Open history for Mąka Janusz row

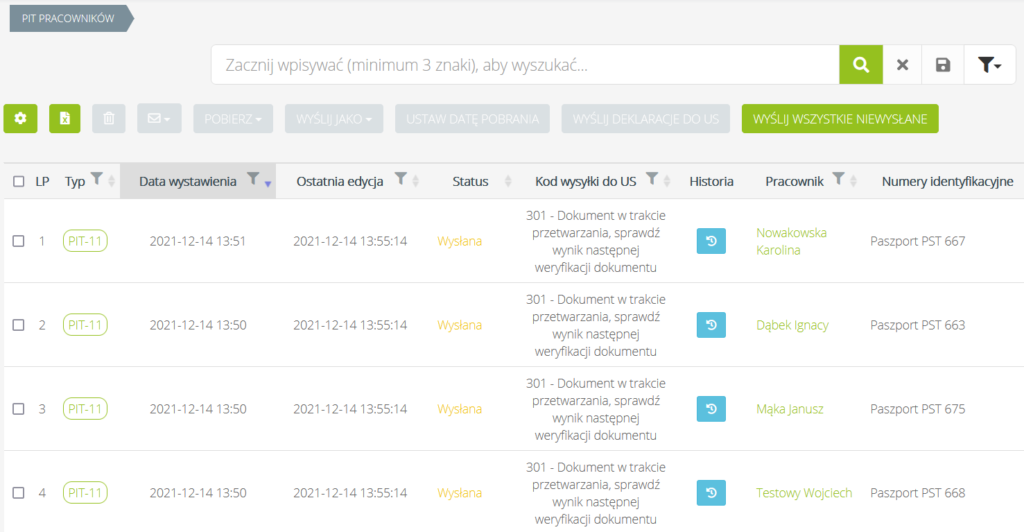(x=710, y=409)
